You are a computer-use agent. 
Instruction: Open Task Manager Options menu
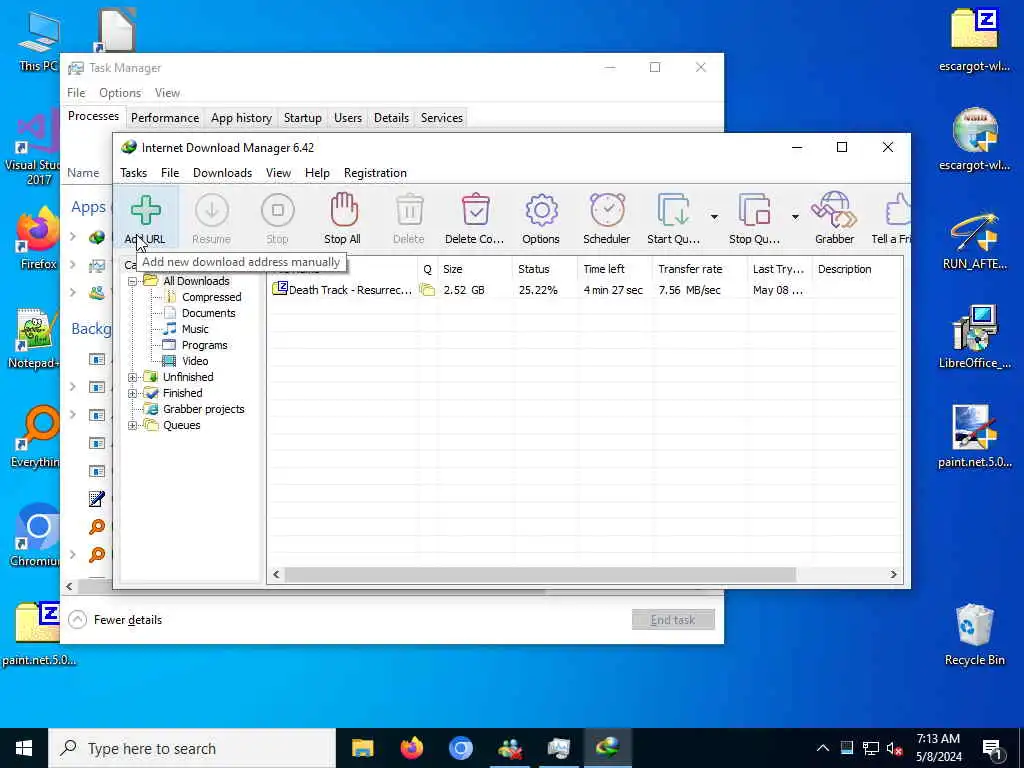coord(120,93)
